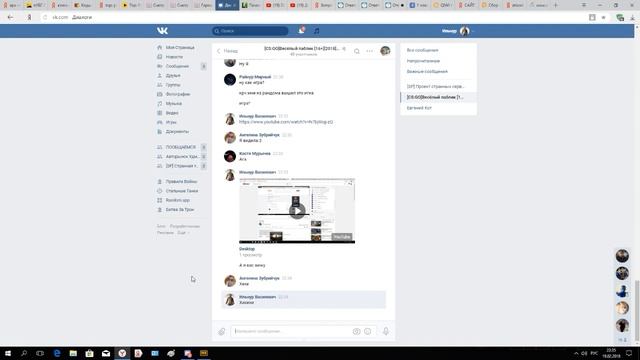Open the music note icon in header
The image size is (640, 360).
[317, 31]
